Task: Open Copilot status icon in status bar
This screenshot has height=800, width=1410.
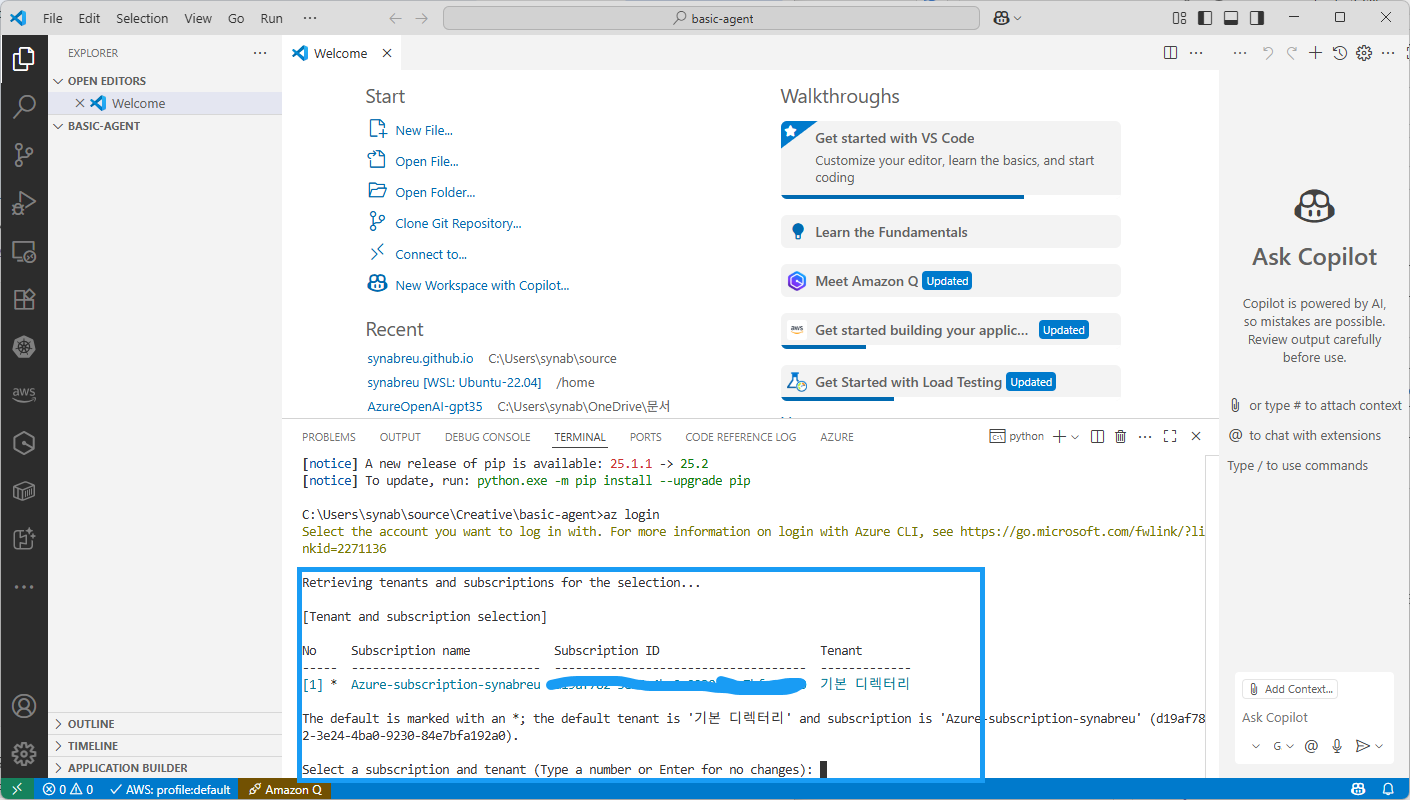Action: [1358, 789]
